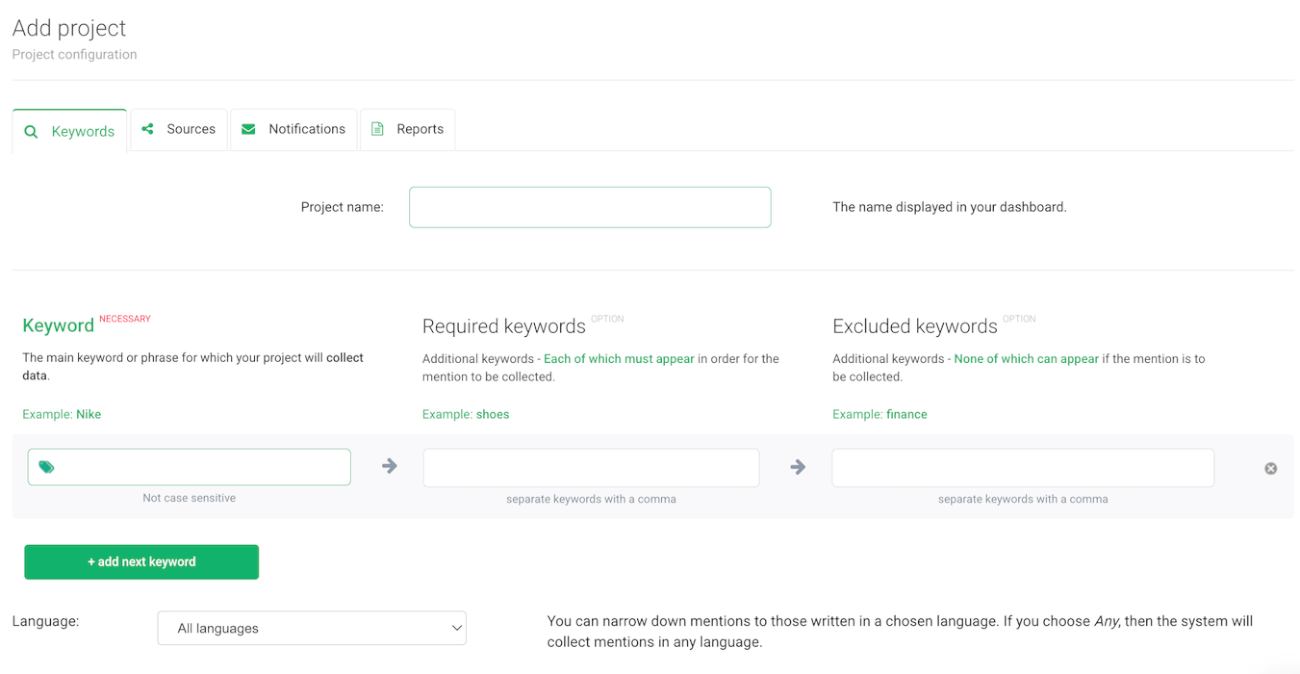Click the magnifier icon on Keywords tab
This screenshot has width=1300, height=674.
31,132
